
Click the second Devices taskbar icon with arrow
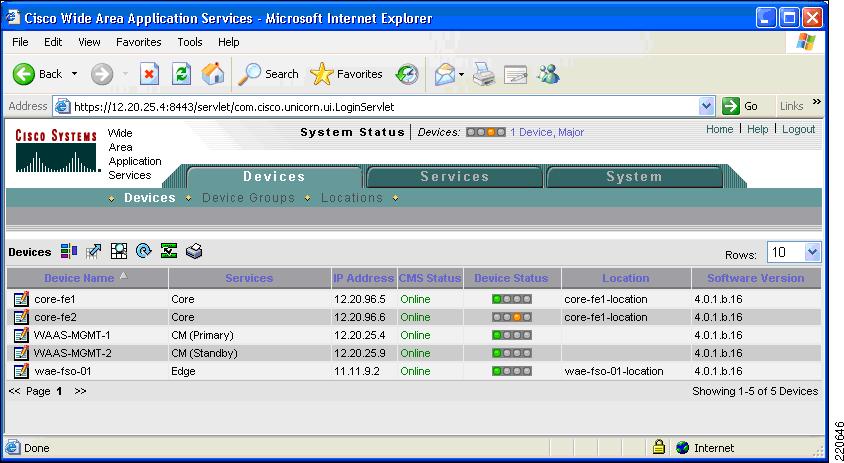[94, 251]
